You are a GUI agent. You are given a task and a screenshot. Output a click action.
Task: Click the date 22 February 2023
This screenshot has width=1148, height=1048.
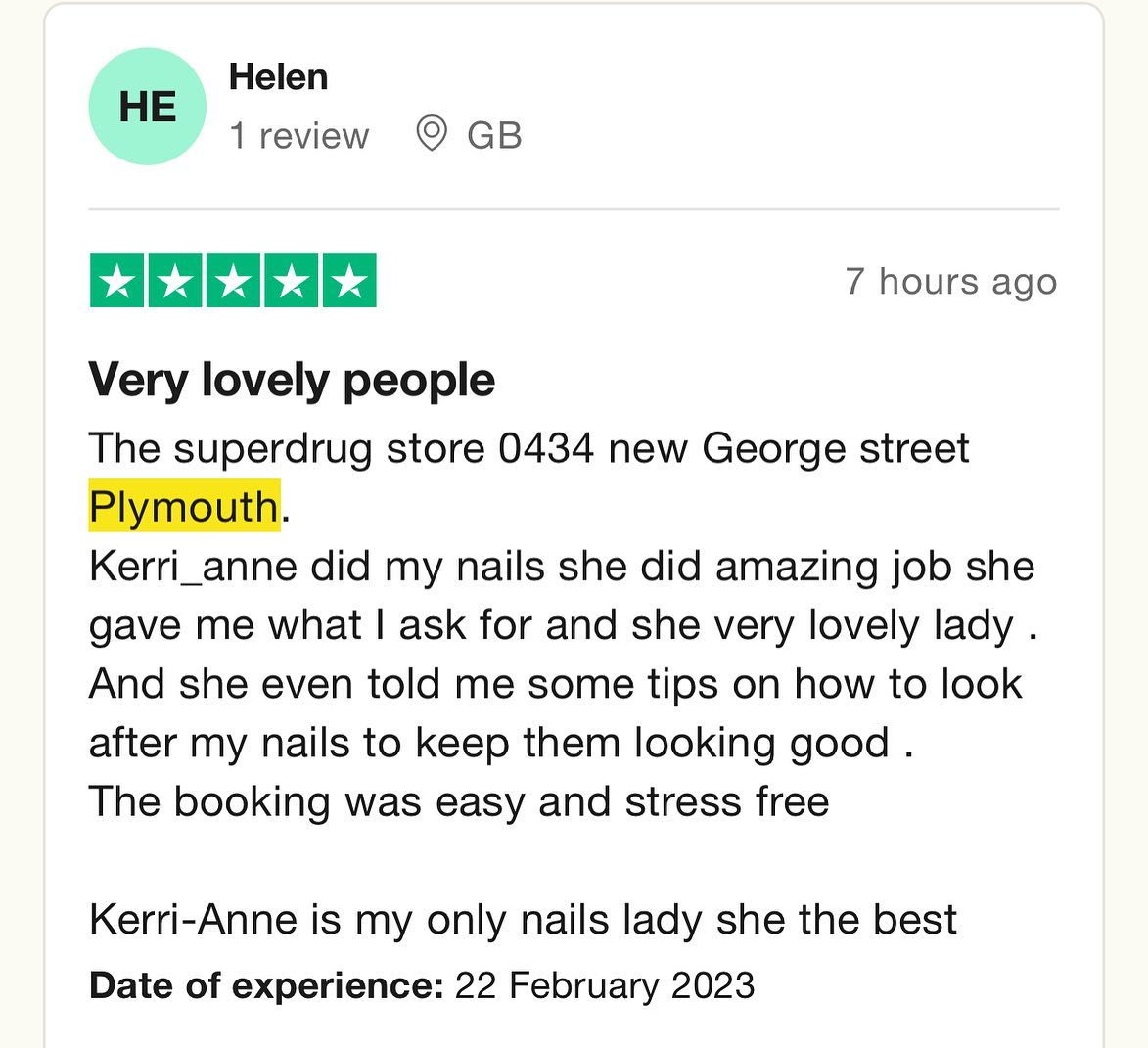pyautogui.click(x=604, y=984)
